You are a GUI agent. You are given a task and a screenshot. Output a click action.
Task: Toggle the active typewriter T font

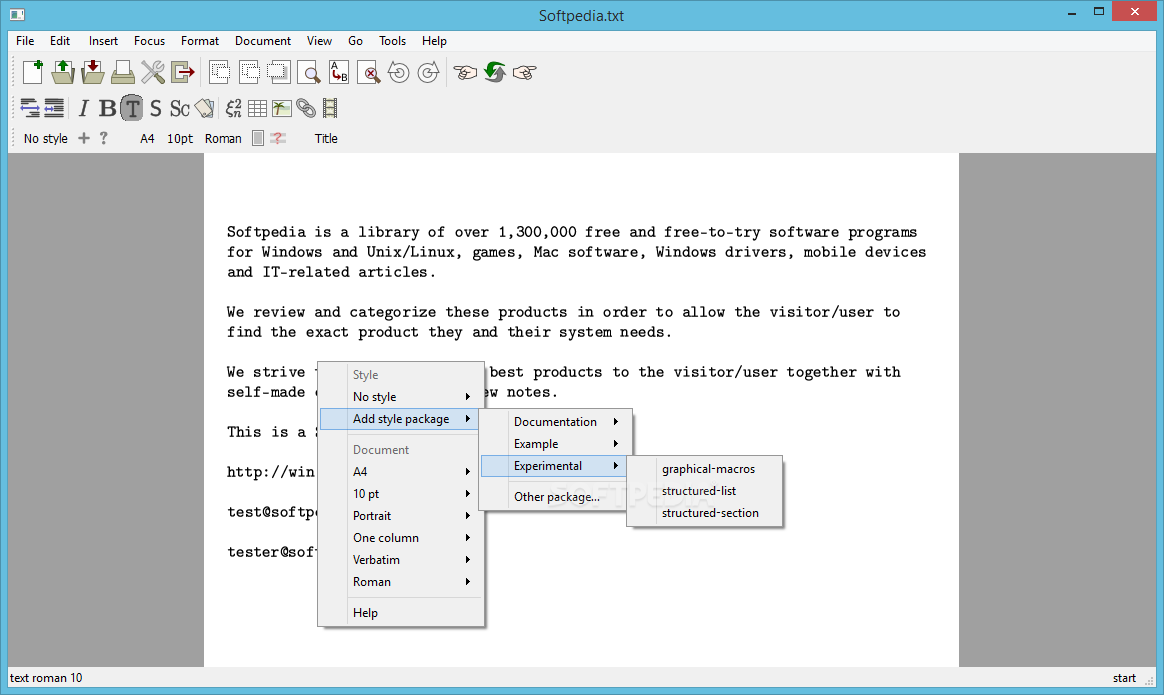pos(131,108)
